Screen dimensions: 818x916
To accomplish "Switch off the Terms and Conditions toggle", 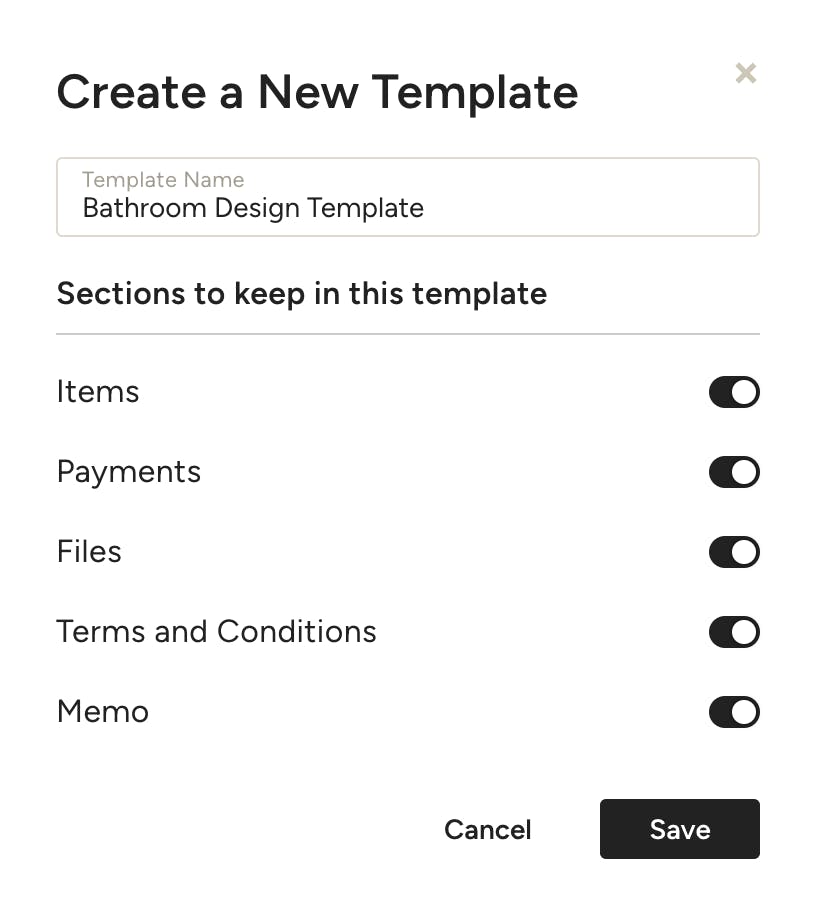I will pos(734,632).
